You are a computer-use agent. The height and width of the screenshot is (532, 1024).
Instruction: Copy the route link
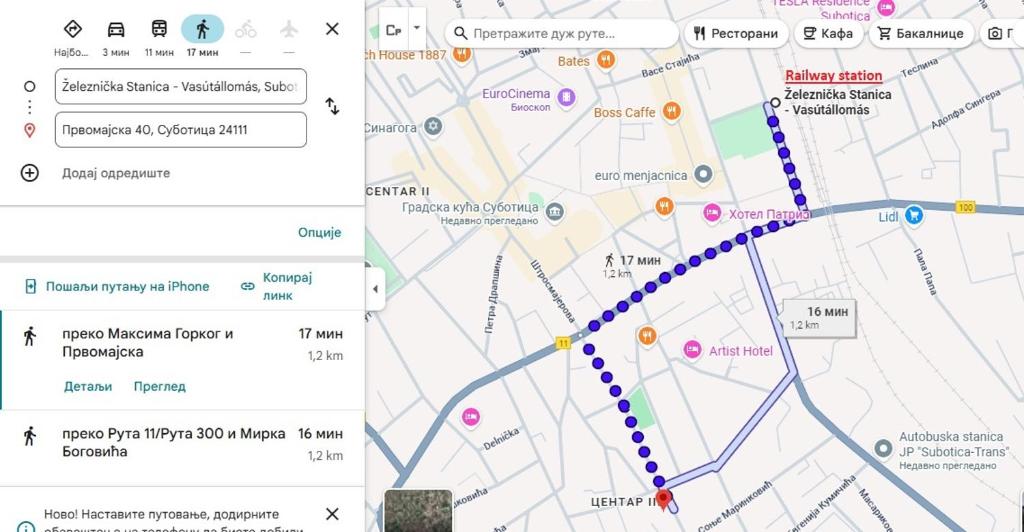click(x=277, y=286)
